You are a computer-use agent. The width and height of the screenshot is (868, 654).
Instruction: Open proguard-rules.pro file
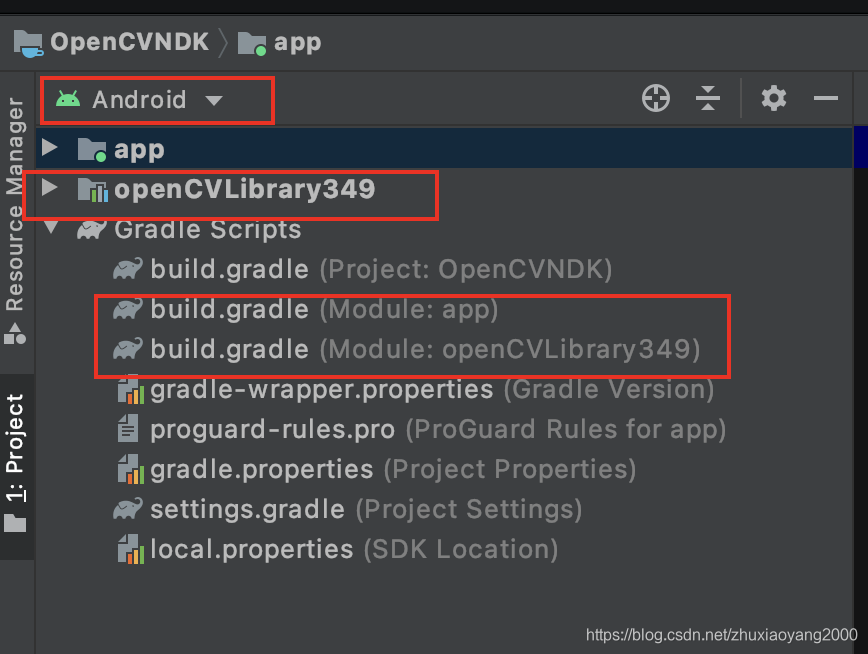[438, 429]
